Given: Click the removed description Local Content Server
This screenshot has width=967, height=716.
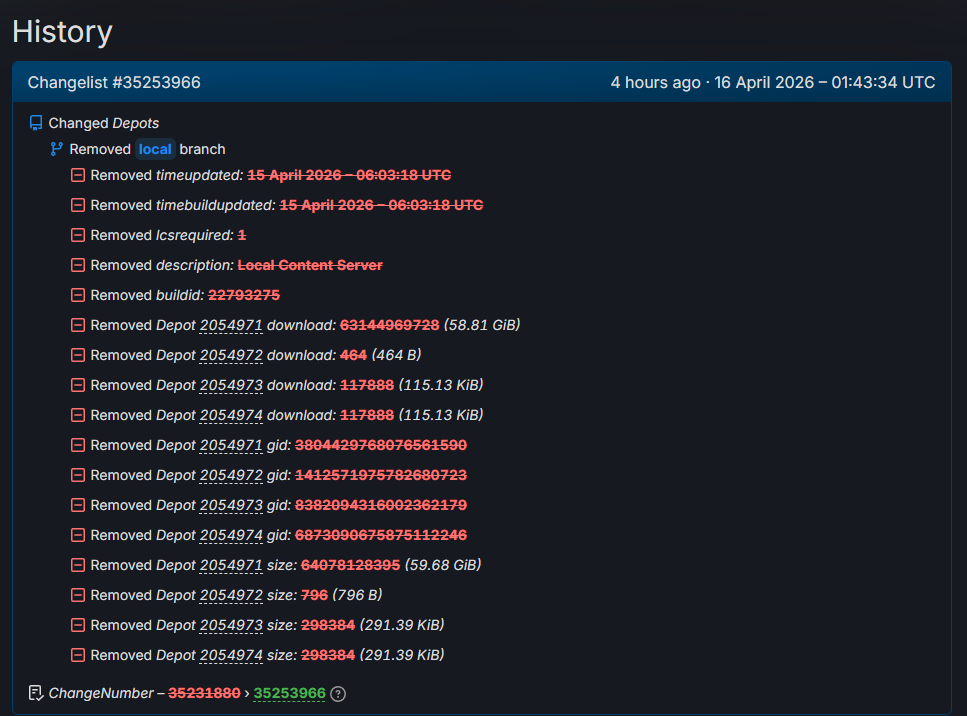Looking at the screenshot, I should click(x=310, y=265).
